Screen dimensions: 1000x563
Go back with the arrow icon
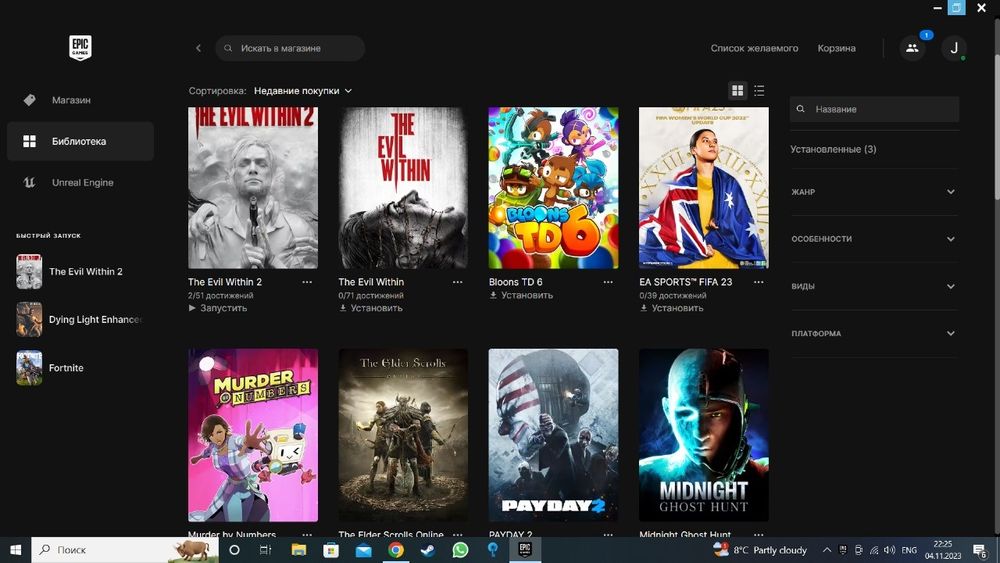point(198,48)
